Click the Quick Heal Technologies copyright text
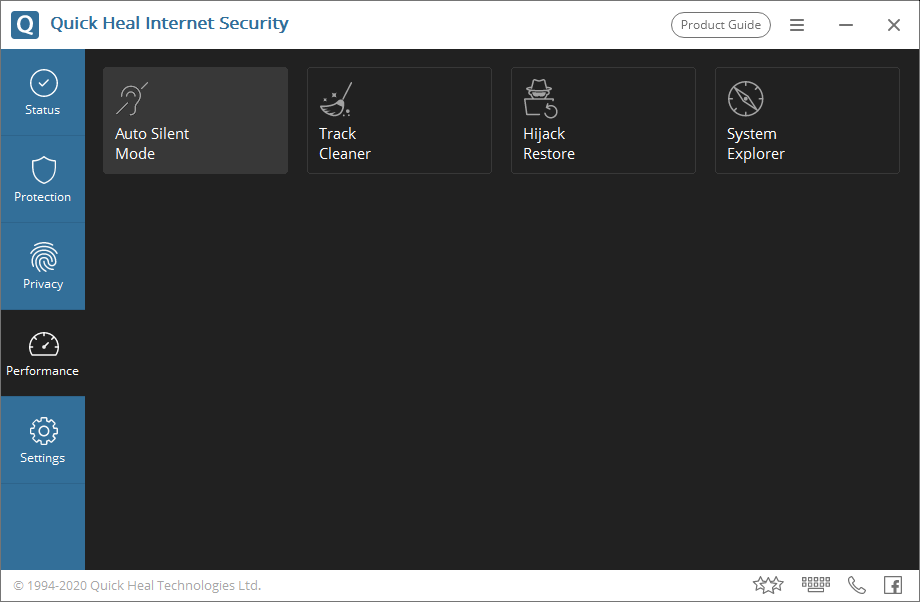The height and width of the screenshot is (602, 920). 137,586
